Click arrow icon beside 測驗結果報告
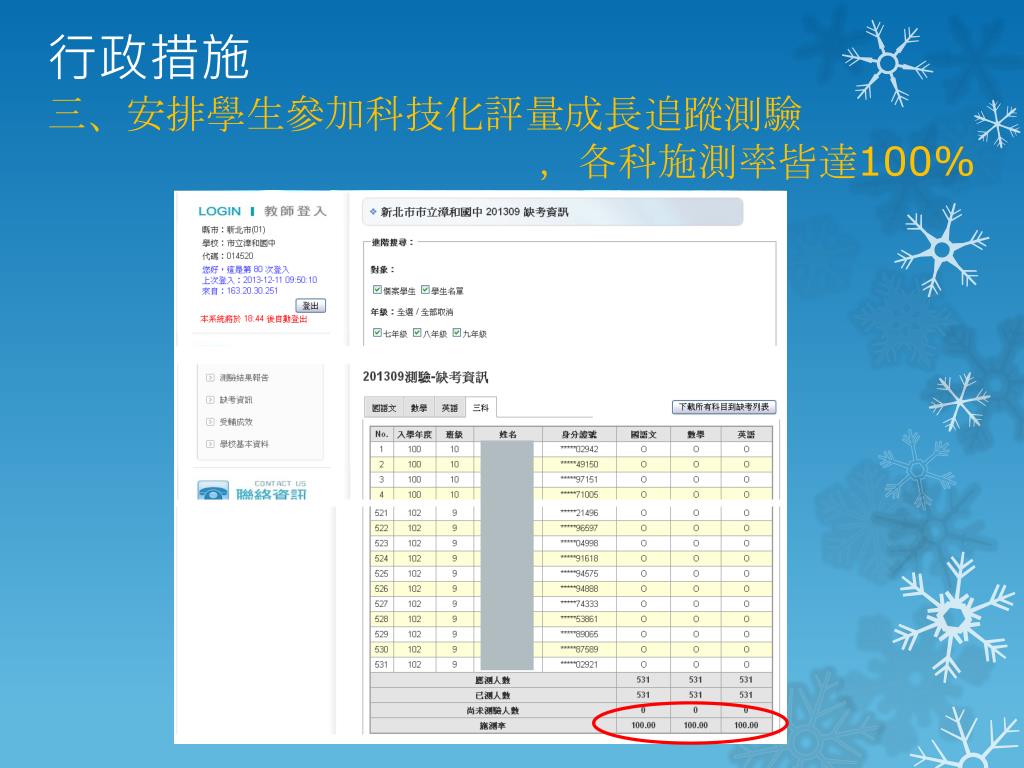This screenshot has width=1024, height=768. 210,377
